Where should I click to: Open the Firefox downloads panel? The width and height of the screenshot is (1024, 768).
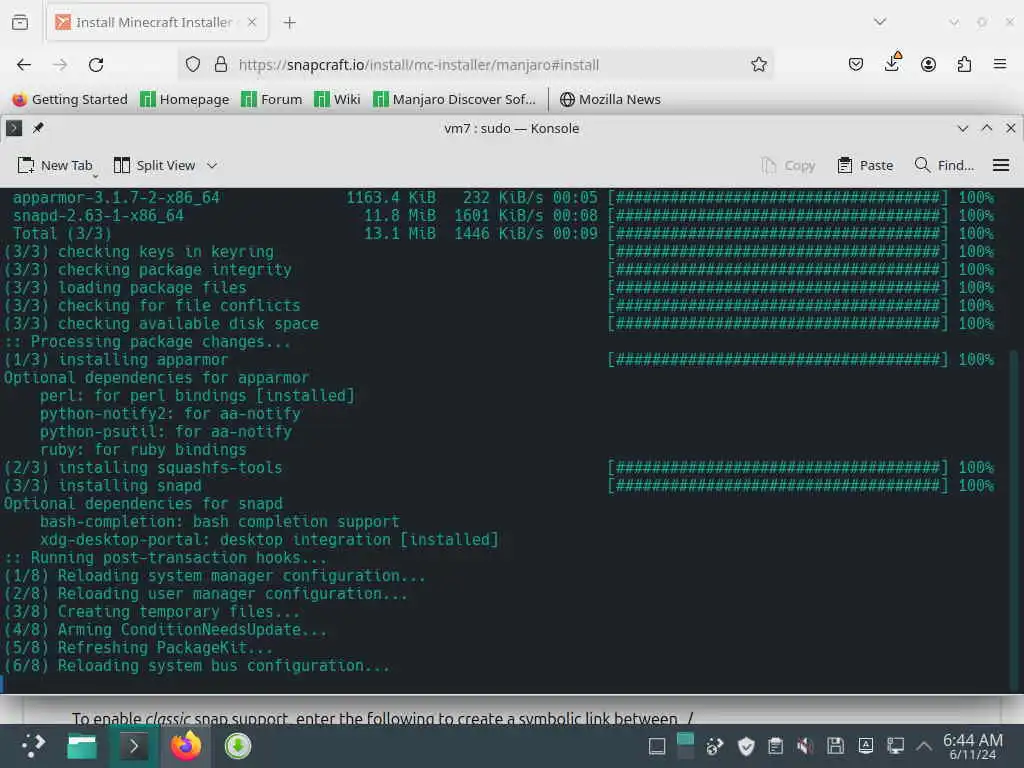(892, 63)
